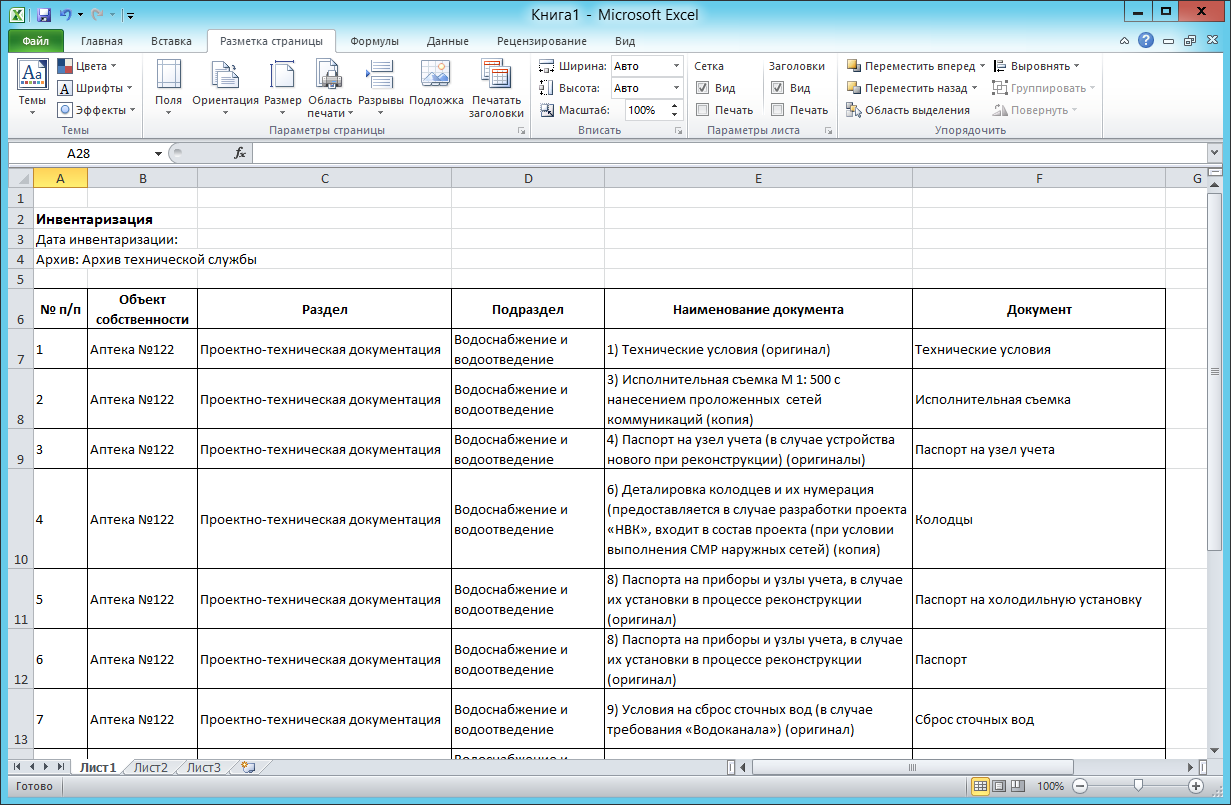The width and height of the screenshot is (1231, 805).
Task: Open Page Setup dialog launcher
Action: click(x=521, y=131)
